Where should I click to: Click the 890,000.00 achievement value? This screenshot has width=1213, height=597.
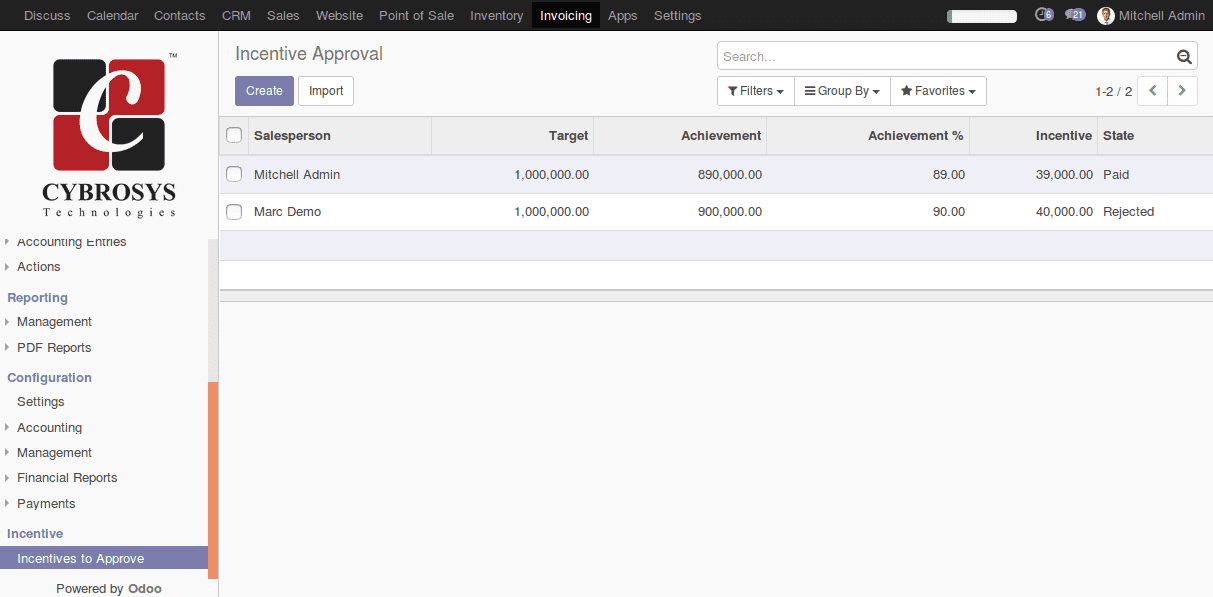[x=730, y=175]
